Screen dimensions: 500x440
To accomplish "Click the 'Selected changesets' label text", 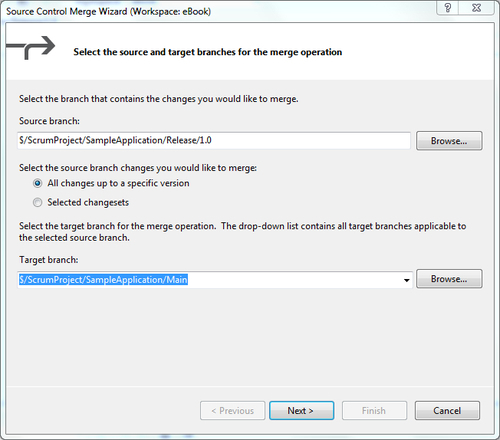I will click(x=88, y=202).
